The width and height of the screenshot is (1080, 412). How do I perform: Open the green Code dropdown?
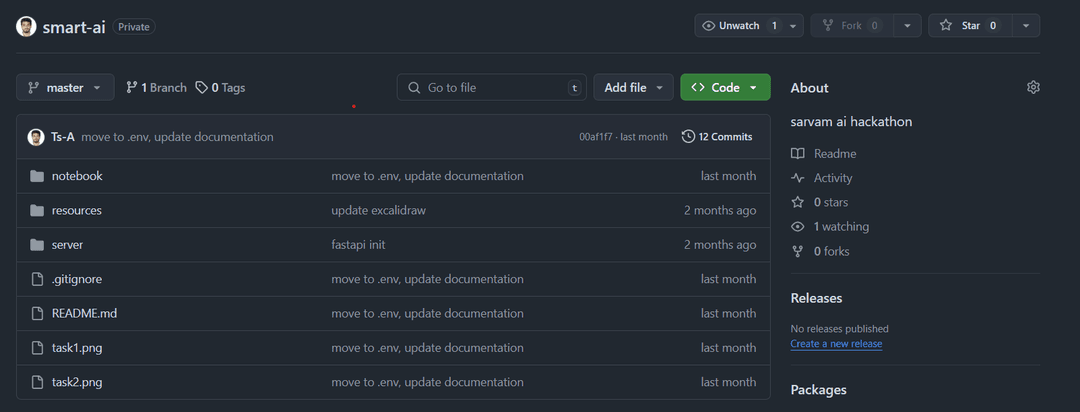(725, 88)
